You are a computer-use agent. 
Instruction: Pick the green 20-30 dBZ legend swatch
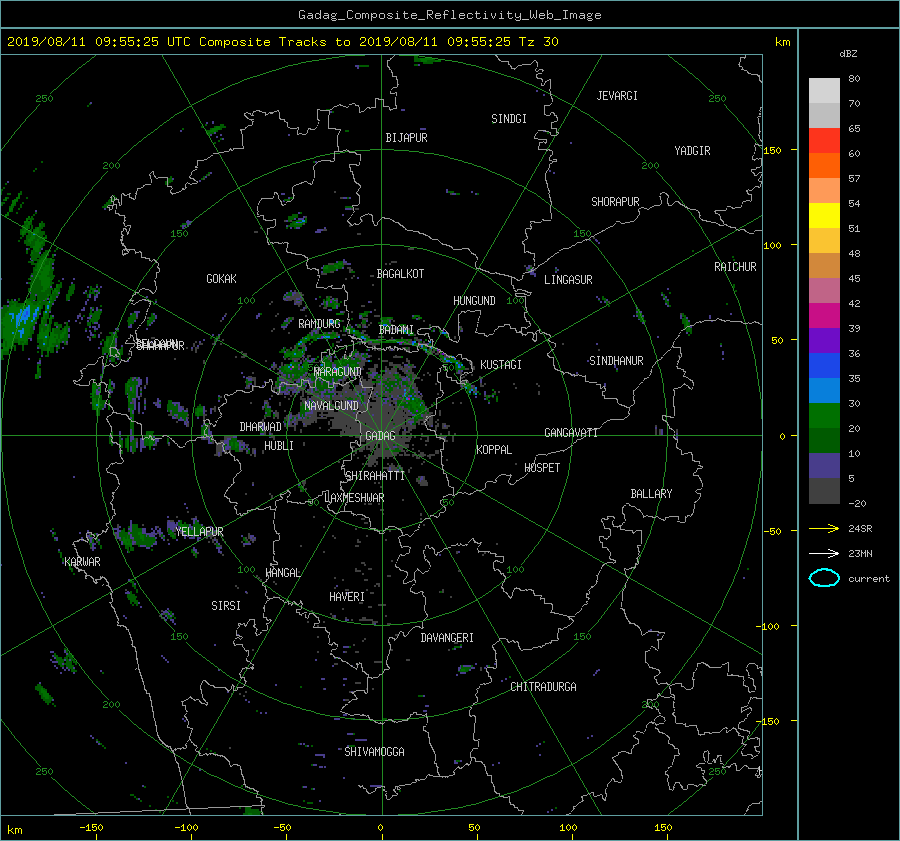pos(824,415)
